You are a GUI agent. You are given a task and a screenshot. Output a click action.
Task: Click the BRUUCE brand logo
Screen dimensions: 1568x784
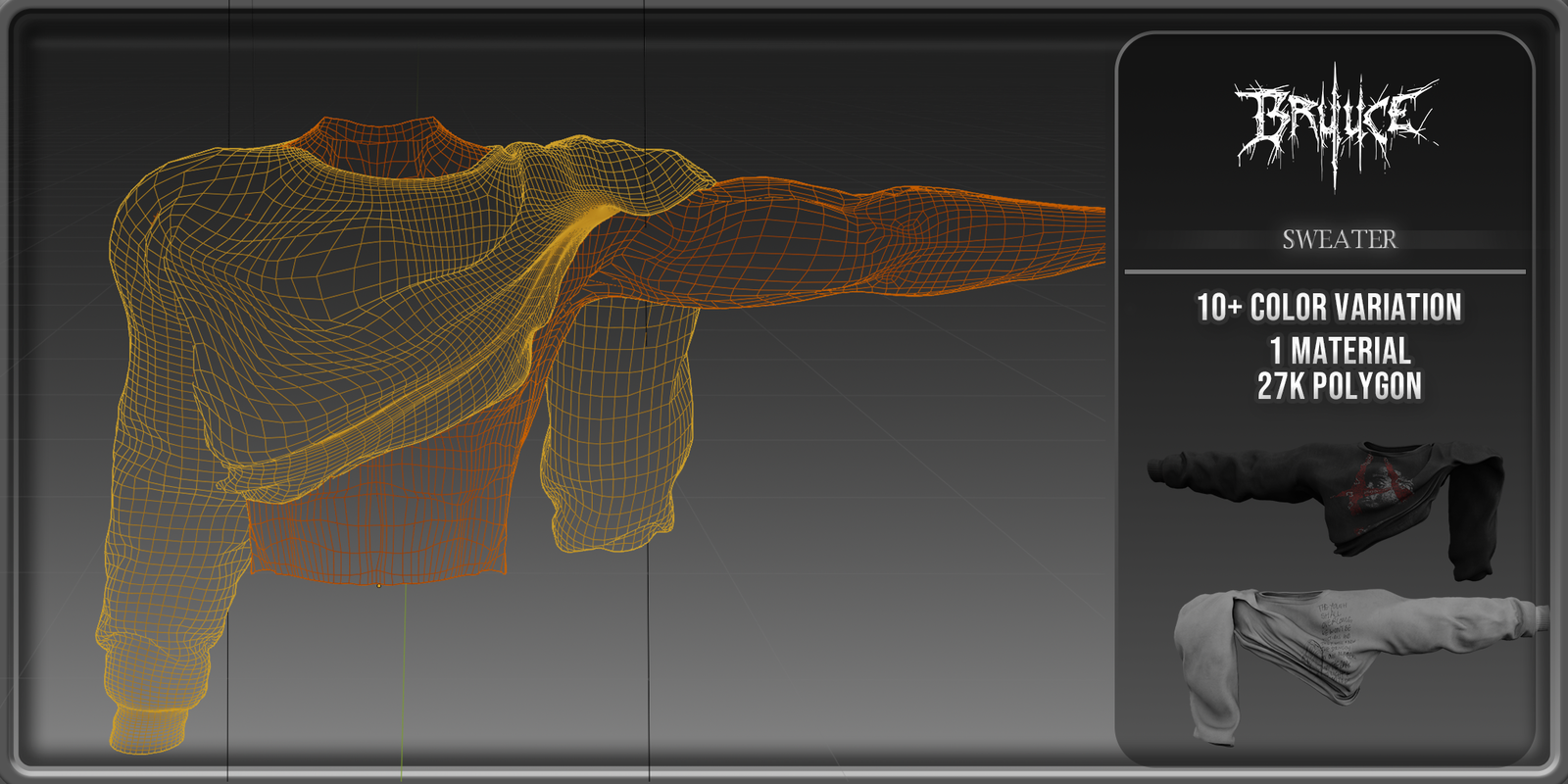click(x=1336, y=124)
